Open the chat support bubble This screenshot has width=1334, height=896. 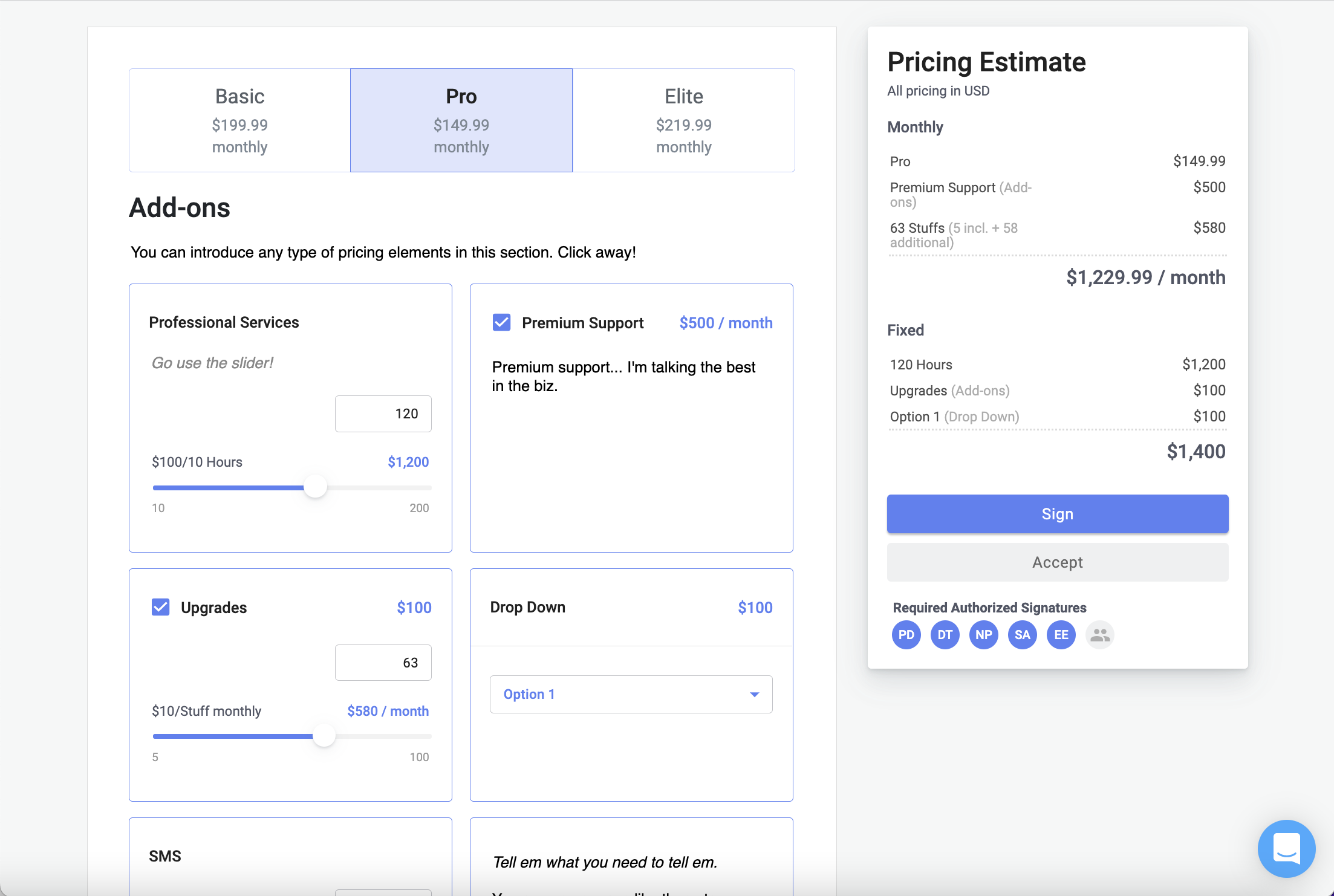pos(1286,849)
